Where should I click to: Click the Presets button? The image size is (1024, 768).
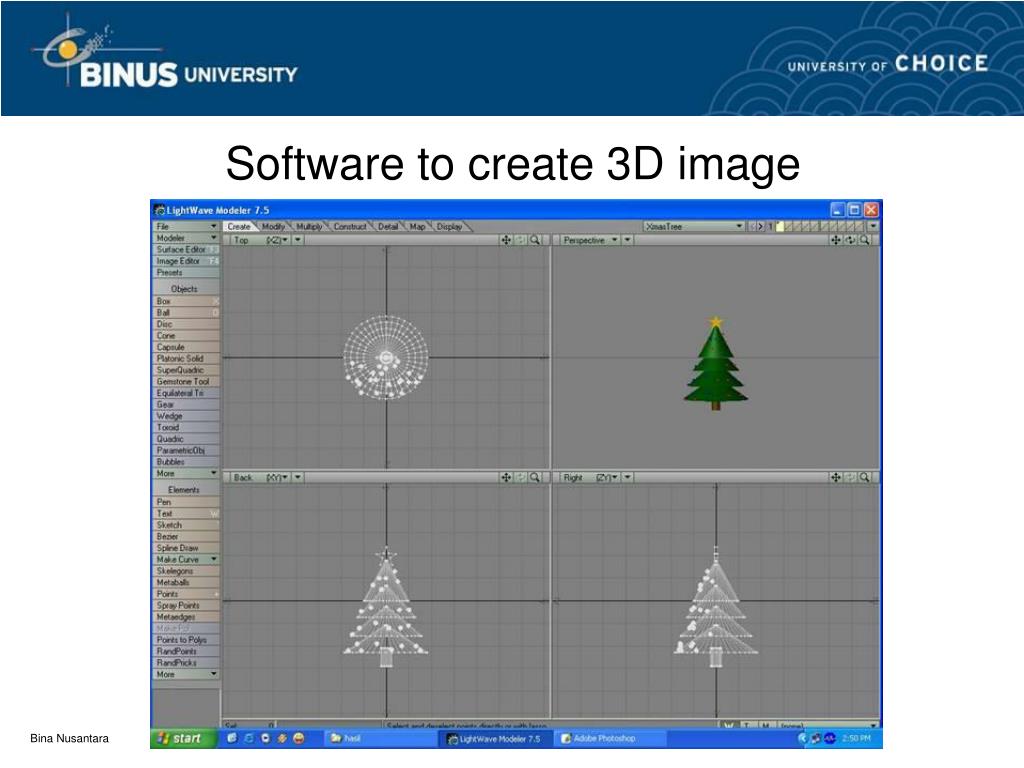click(186, 272)
